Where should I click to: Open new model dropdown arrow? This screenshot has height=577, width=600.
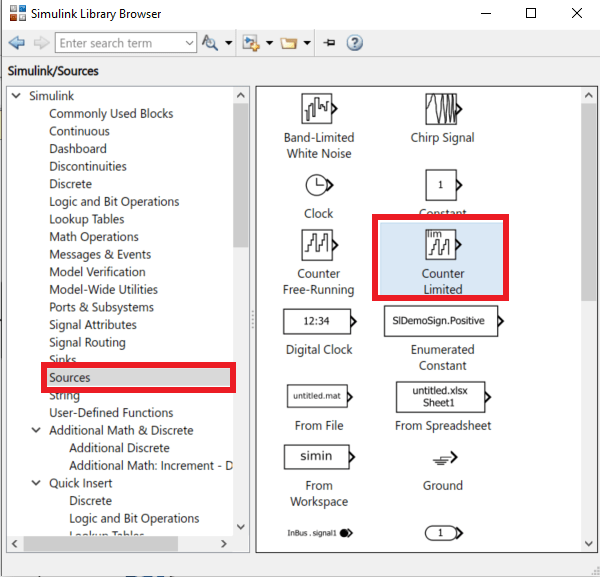pos(269,43)
